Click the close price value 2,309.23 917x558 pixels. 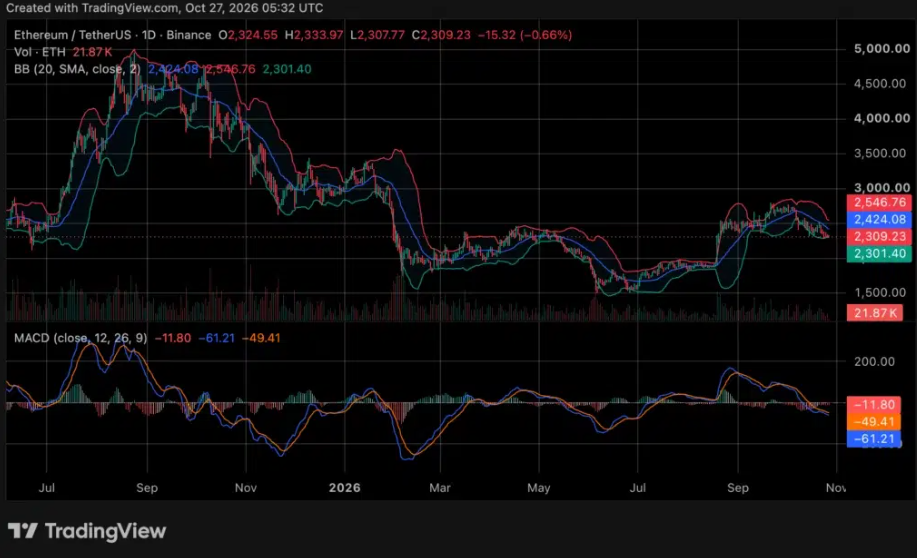click(445, 35)
